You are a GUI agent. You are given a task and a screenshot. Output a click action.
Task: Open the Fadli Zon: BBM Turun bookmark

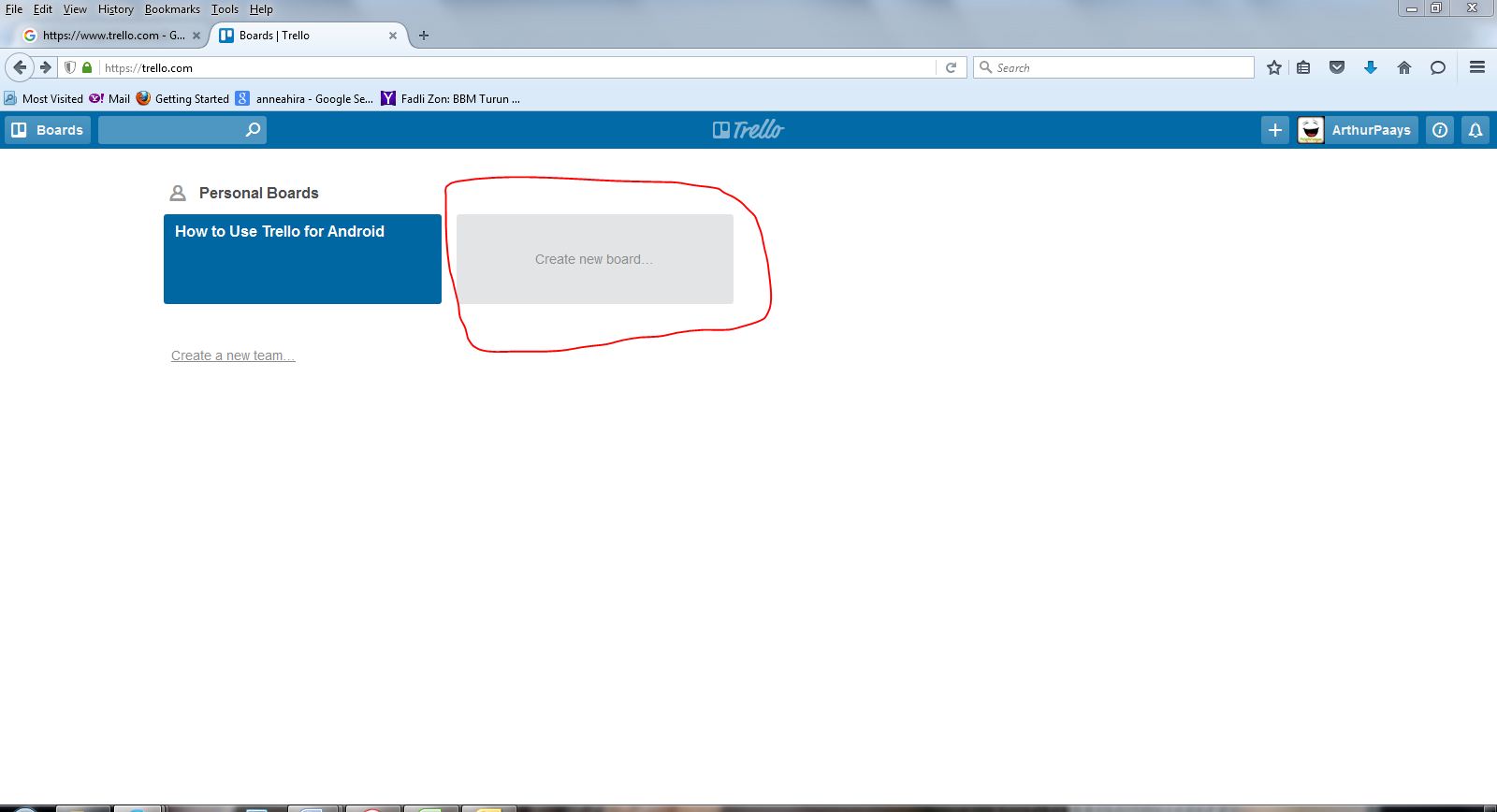click(451, 98)
